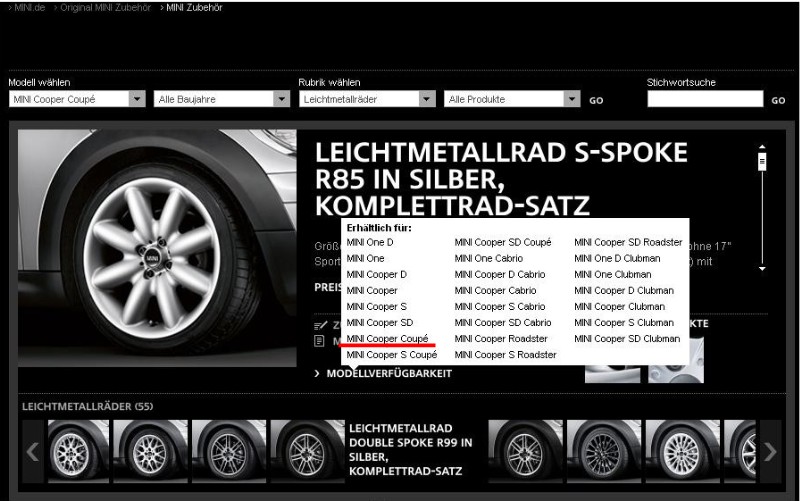
Task: Click the left carousel arrow for wheels
Action: 32,452
